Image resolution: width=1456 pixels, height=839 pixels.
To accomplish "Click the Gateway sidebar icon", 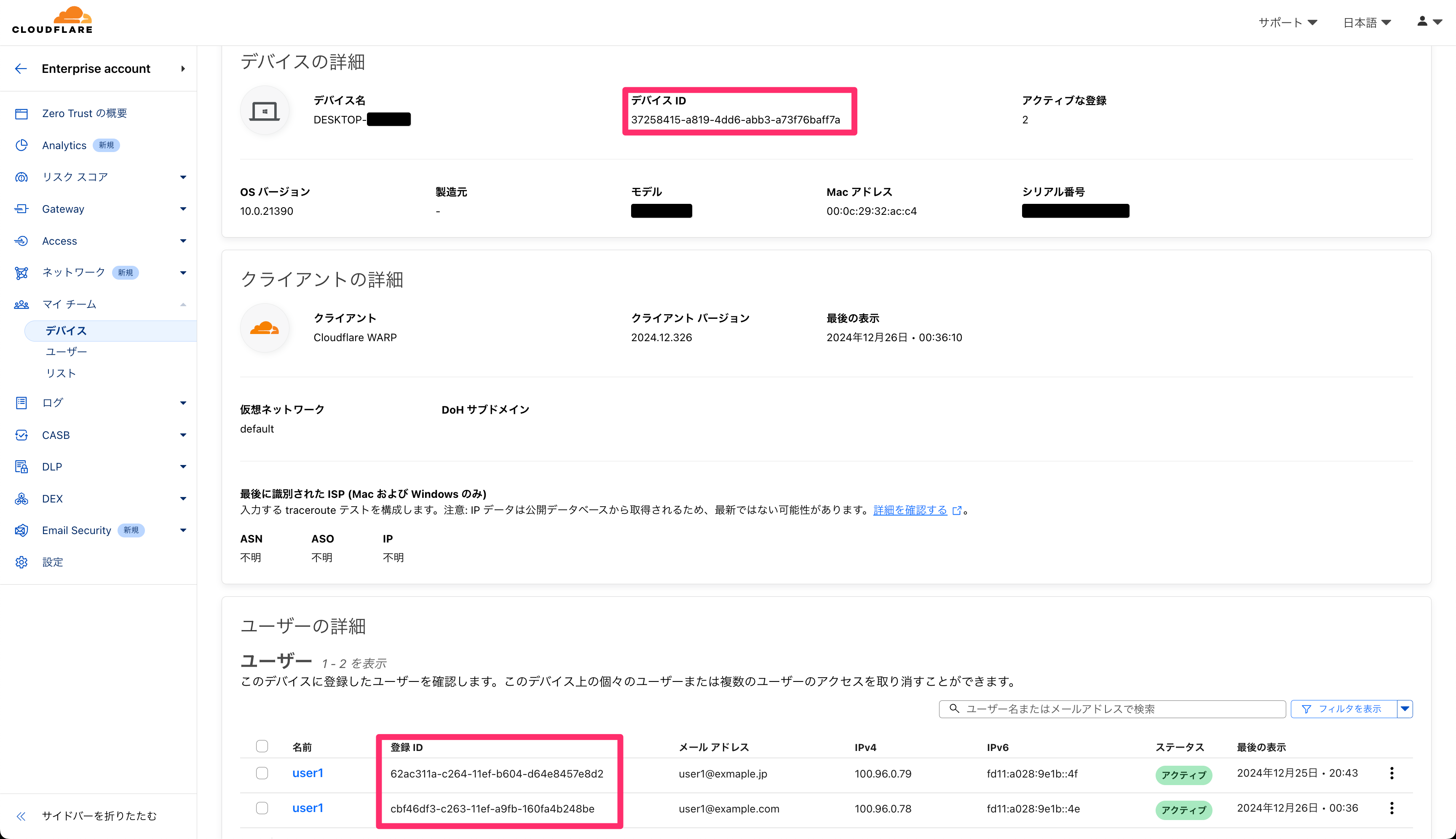I will pyautogui.click(x=21, y=208).
